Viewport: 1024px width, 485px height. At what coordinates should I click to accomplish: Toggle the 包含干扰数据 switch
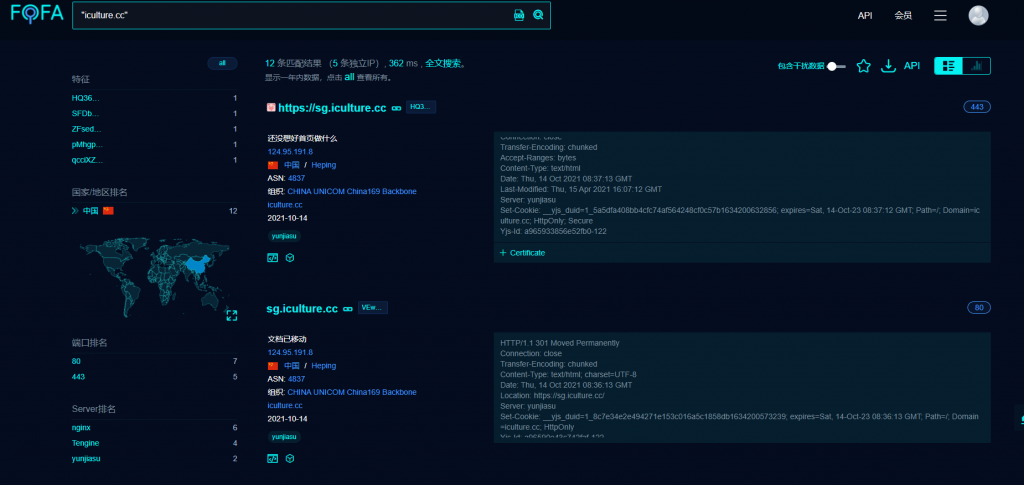(836, 66)
